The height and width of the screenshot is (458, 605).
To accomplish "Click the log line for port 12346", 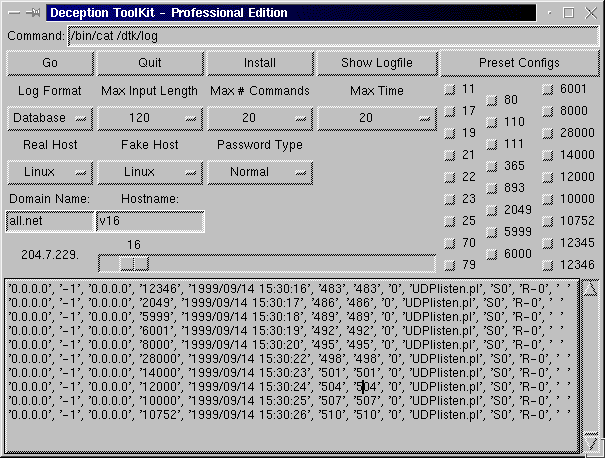I will (289, 288).
